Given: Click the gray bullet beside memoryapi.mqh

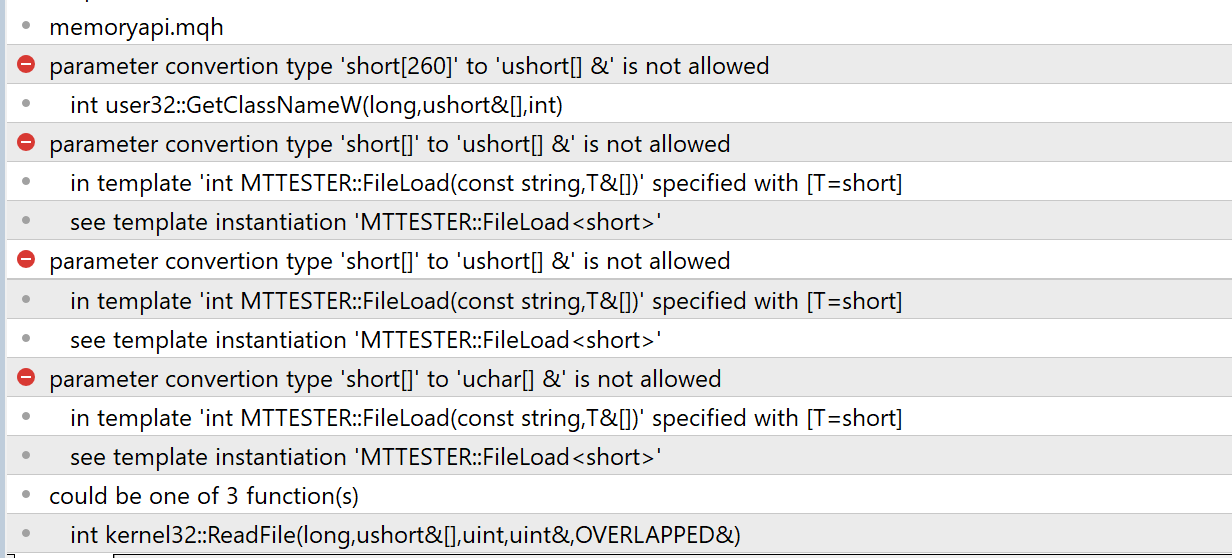Looking at the screenshot, I should 27,27.
